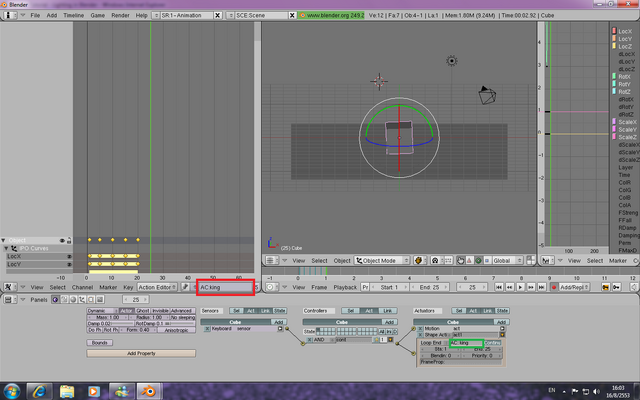
Task: Click the Buttons window type icon
Action: (10, 300)
